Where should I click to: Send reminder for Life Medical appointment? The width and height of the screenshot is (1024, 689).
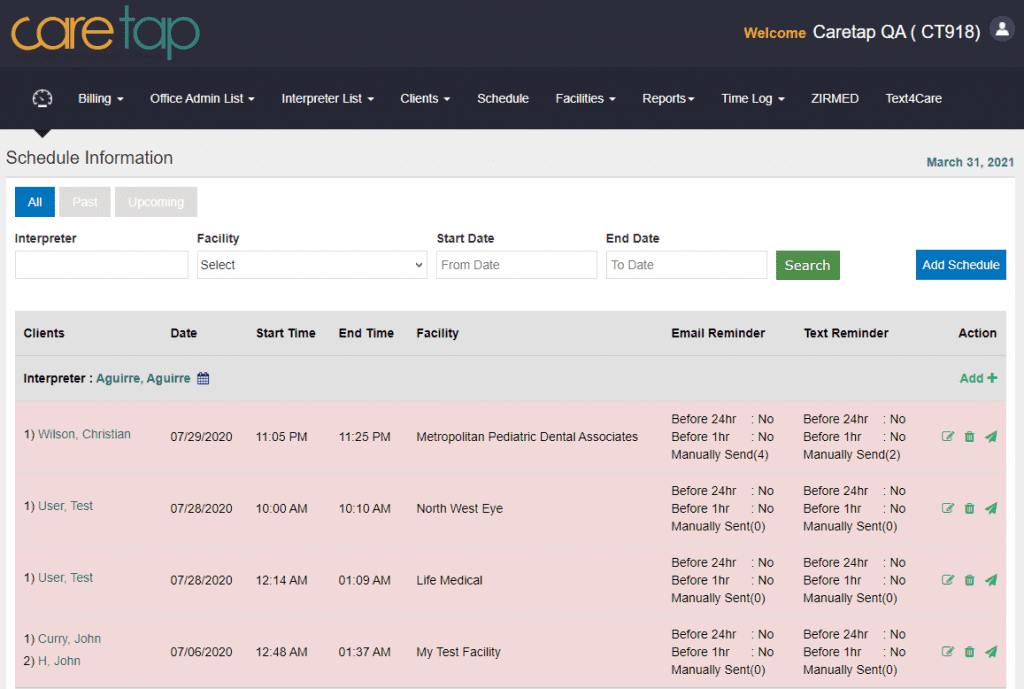click(991, 580)
